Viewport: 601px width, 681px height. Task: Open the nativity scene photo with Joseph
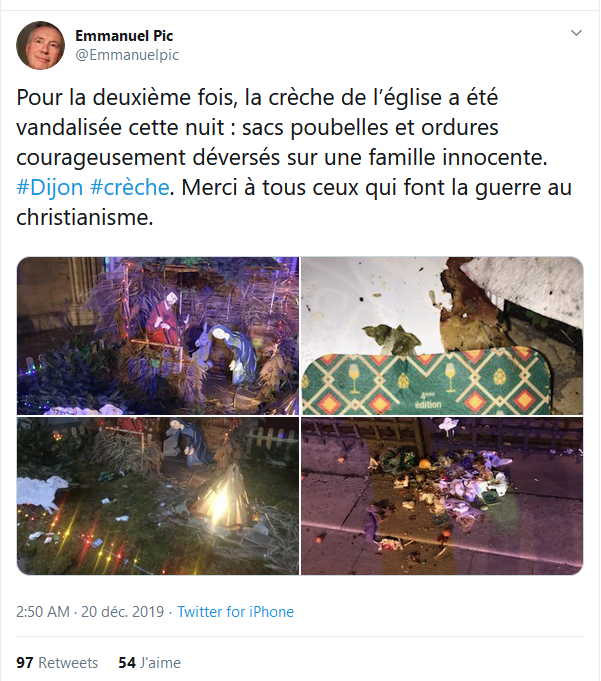(158, 336)
